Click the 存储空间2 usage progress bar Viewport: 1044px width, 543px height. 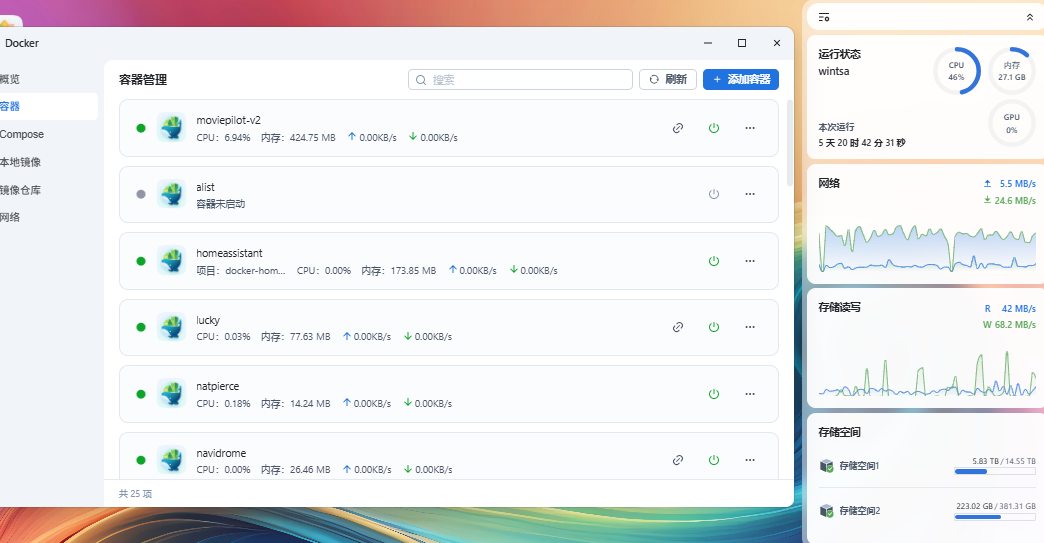click(x=995, y=517)
